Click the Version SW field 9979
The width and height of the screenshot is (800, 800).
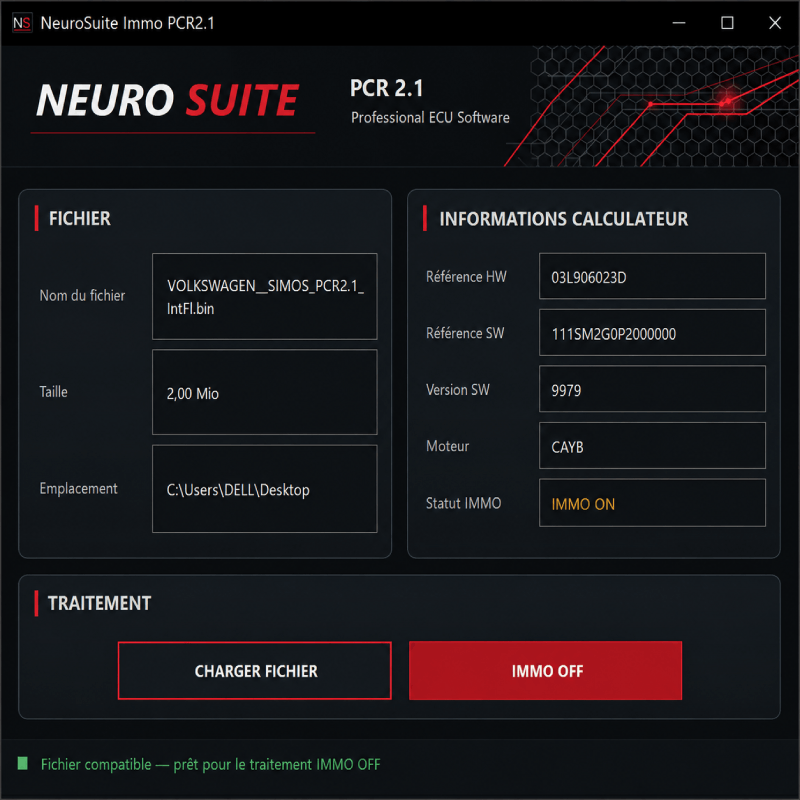click(x=653, y=389)
